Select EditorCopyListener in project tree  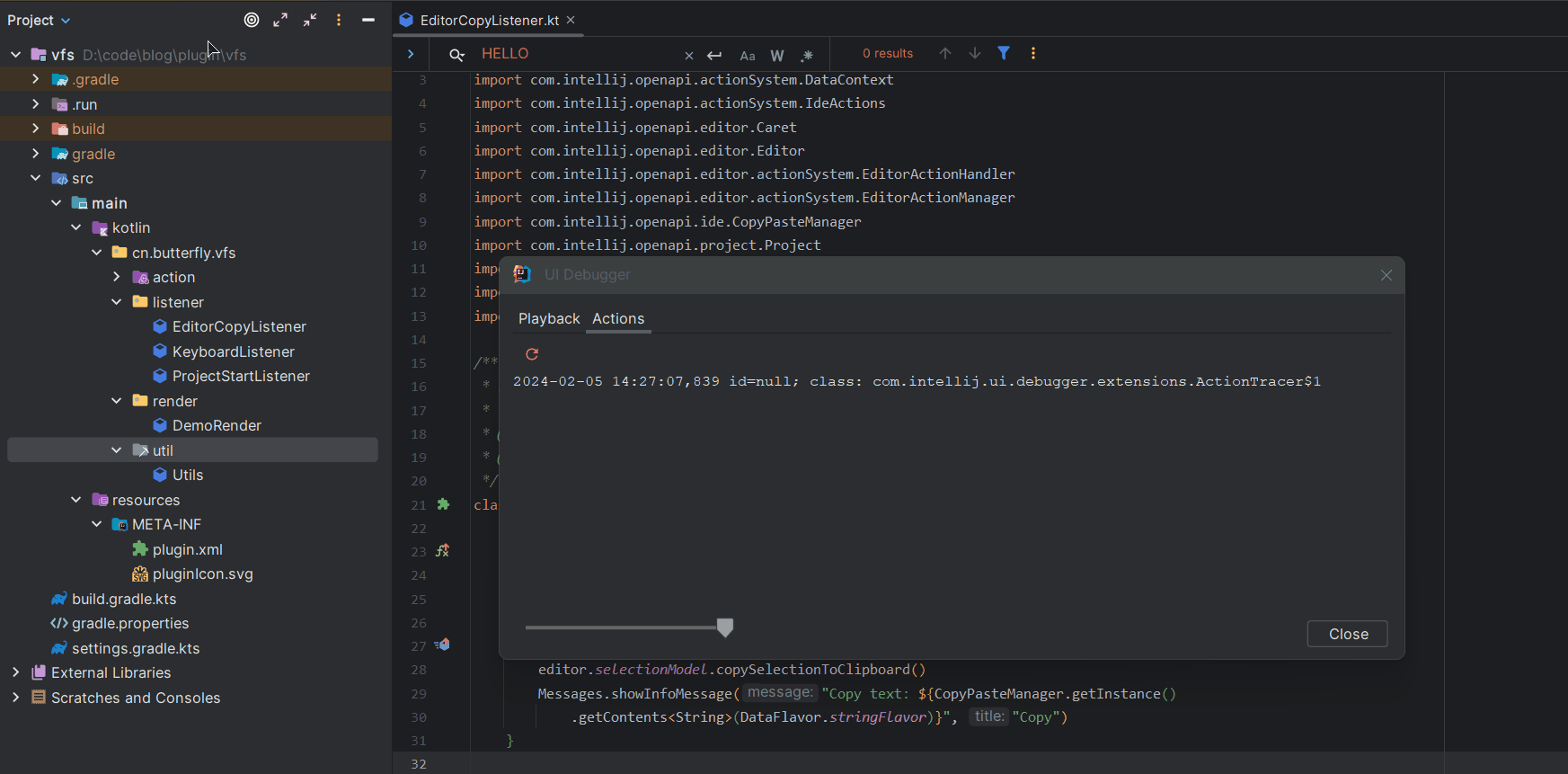pyautogui.click(x=239, y=326)
